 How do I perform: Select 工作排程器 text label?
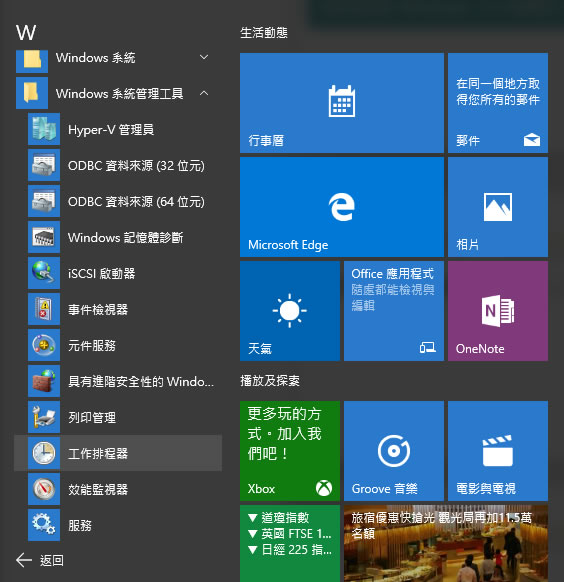(x=98, y=453)
